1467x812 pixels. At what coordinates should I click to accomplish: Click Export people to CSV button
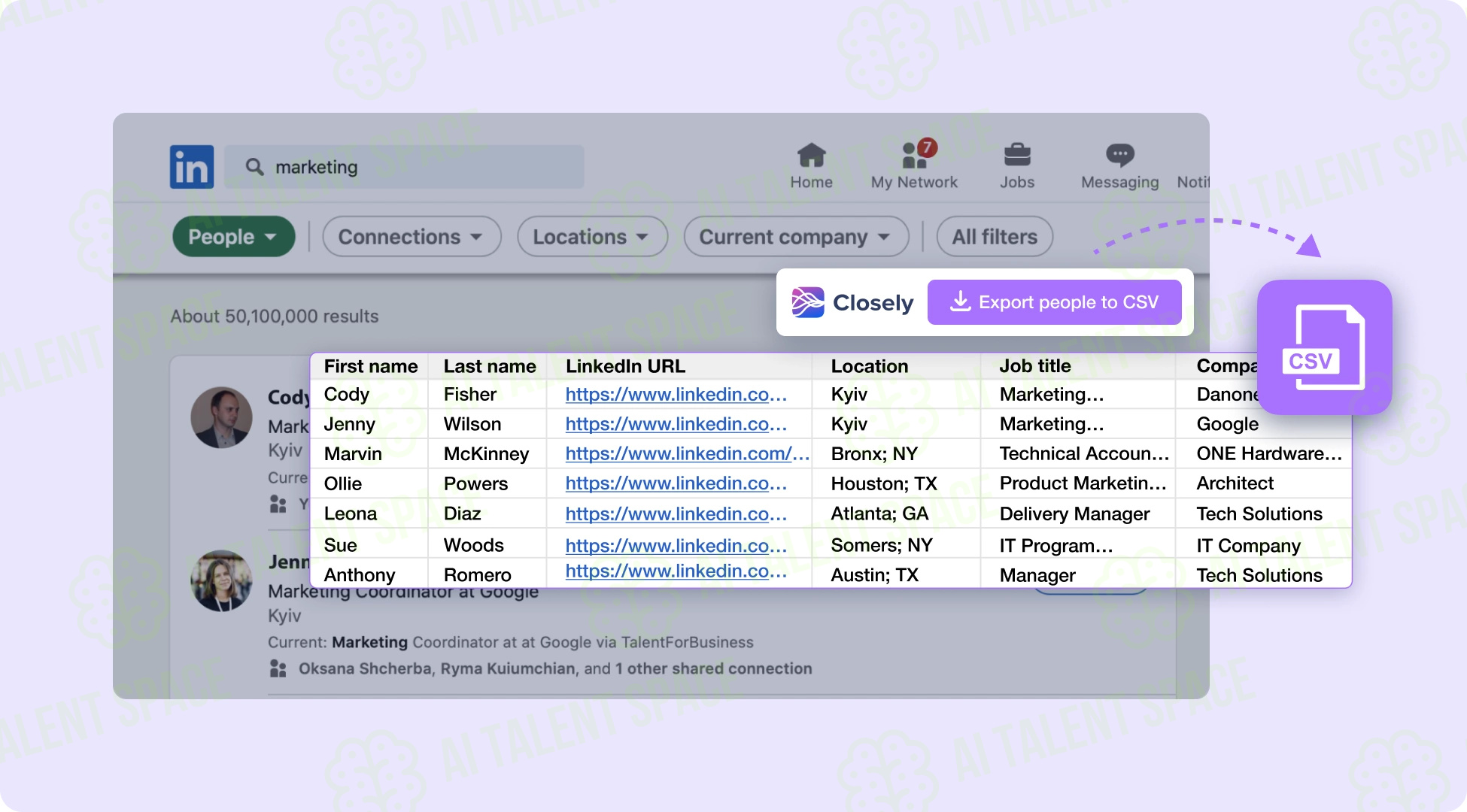[x=1054, y=302]
